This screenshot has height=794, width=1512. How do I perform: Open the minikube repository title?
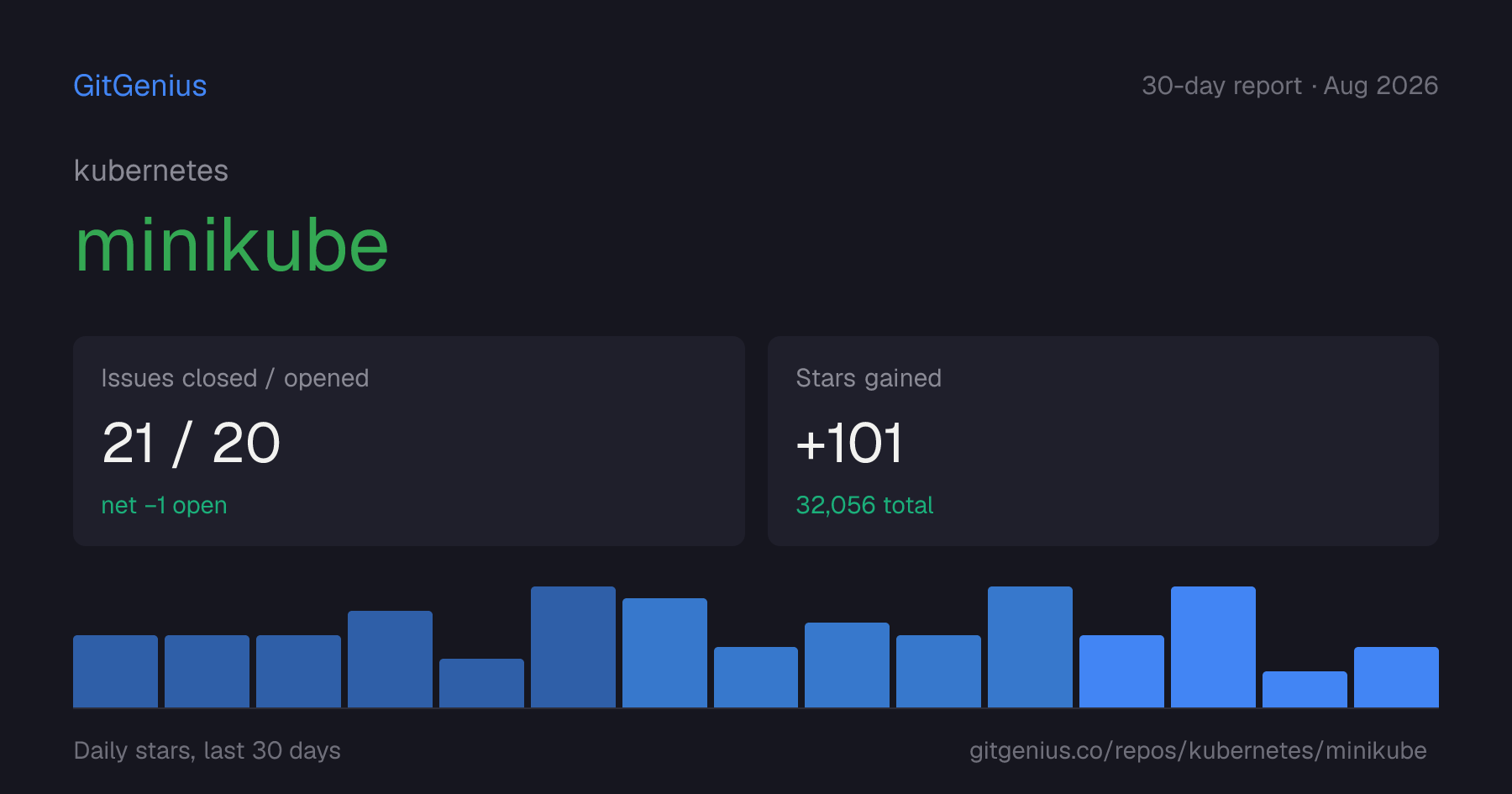[232, 245]
